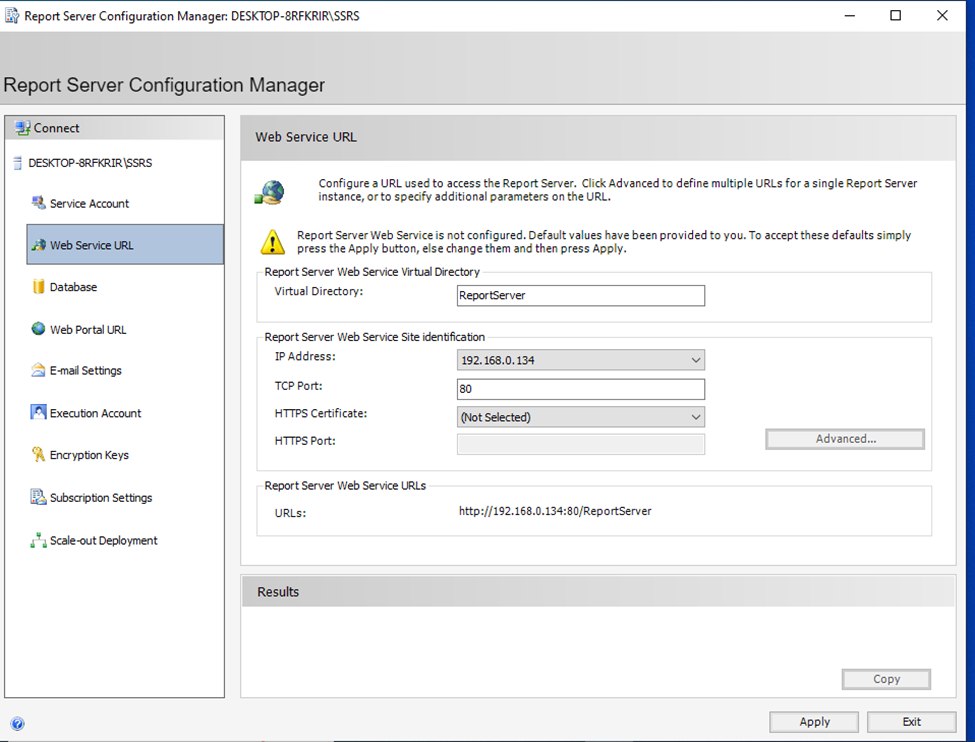Click the Virtual Directory ReportServer field

pos(581,295)
